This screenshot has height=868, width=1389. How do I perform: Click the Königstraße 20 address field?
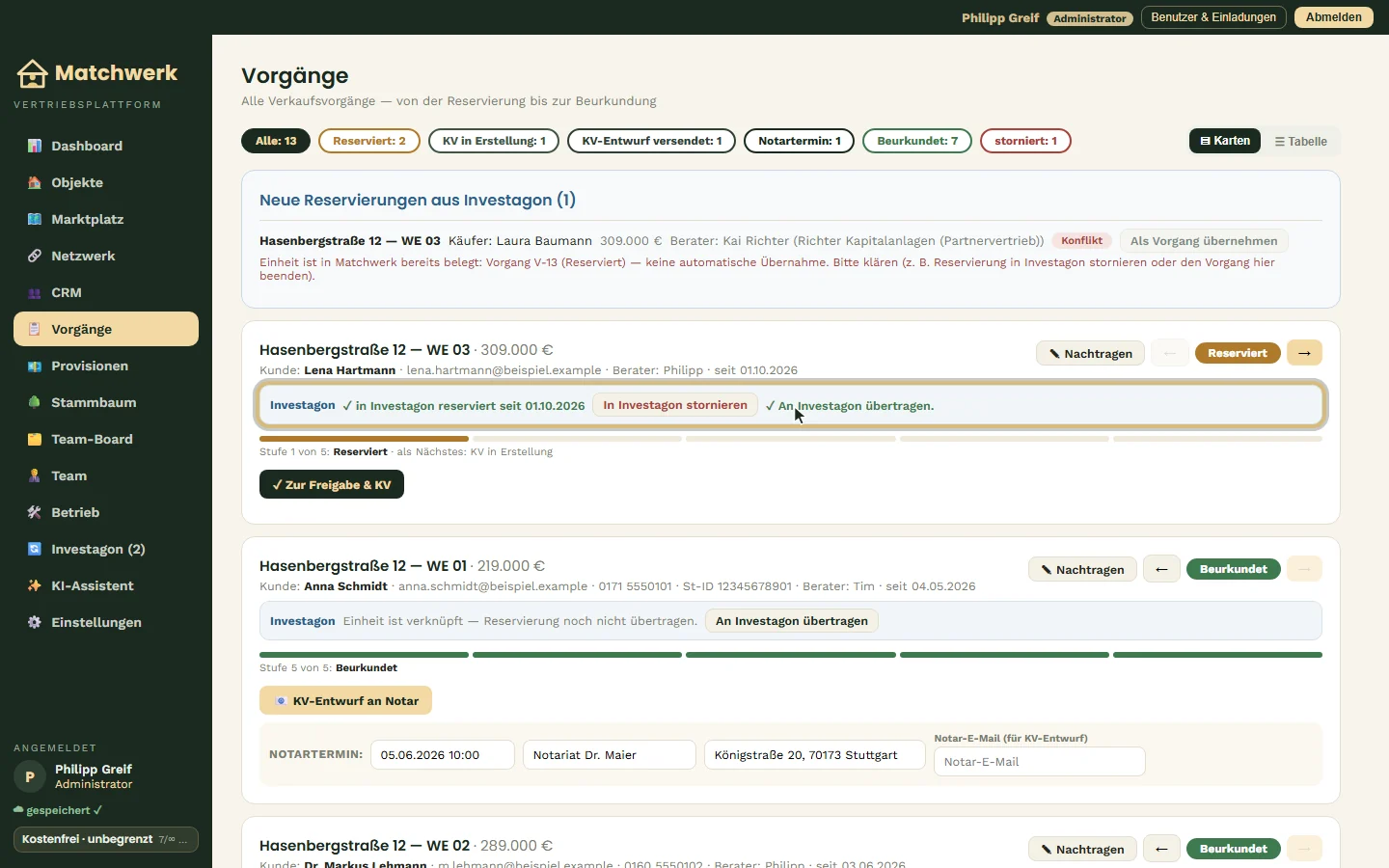[815, 755]
